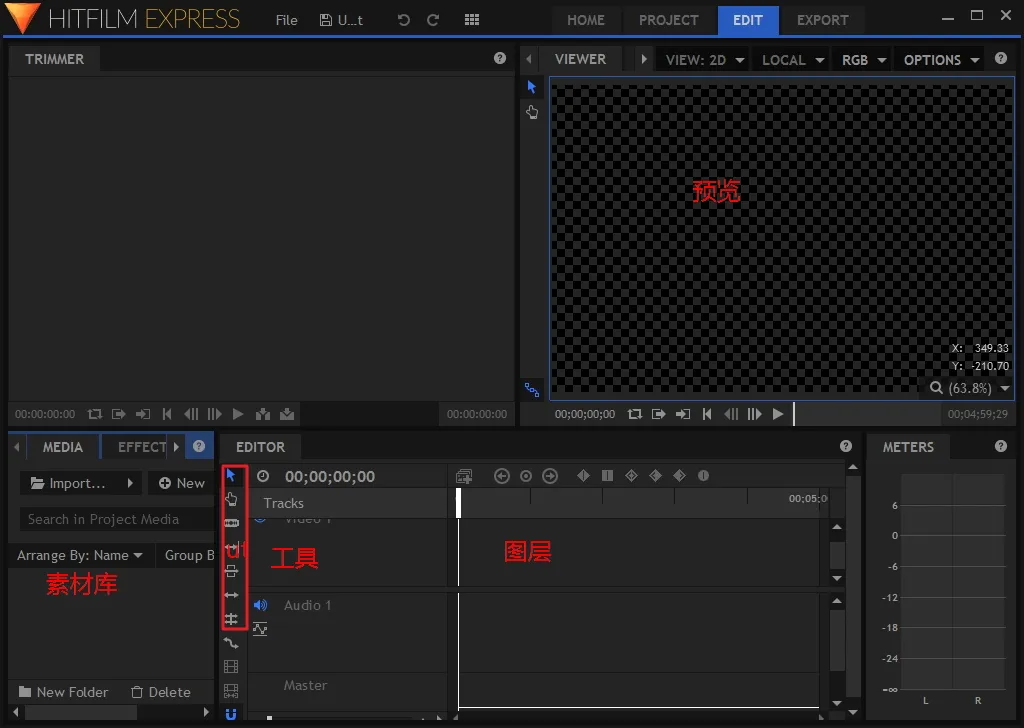
Task: Click the round keyframe icon at row end
Action: pos(703,475)
